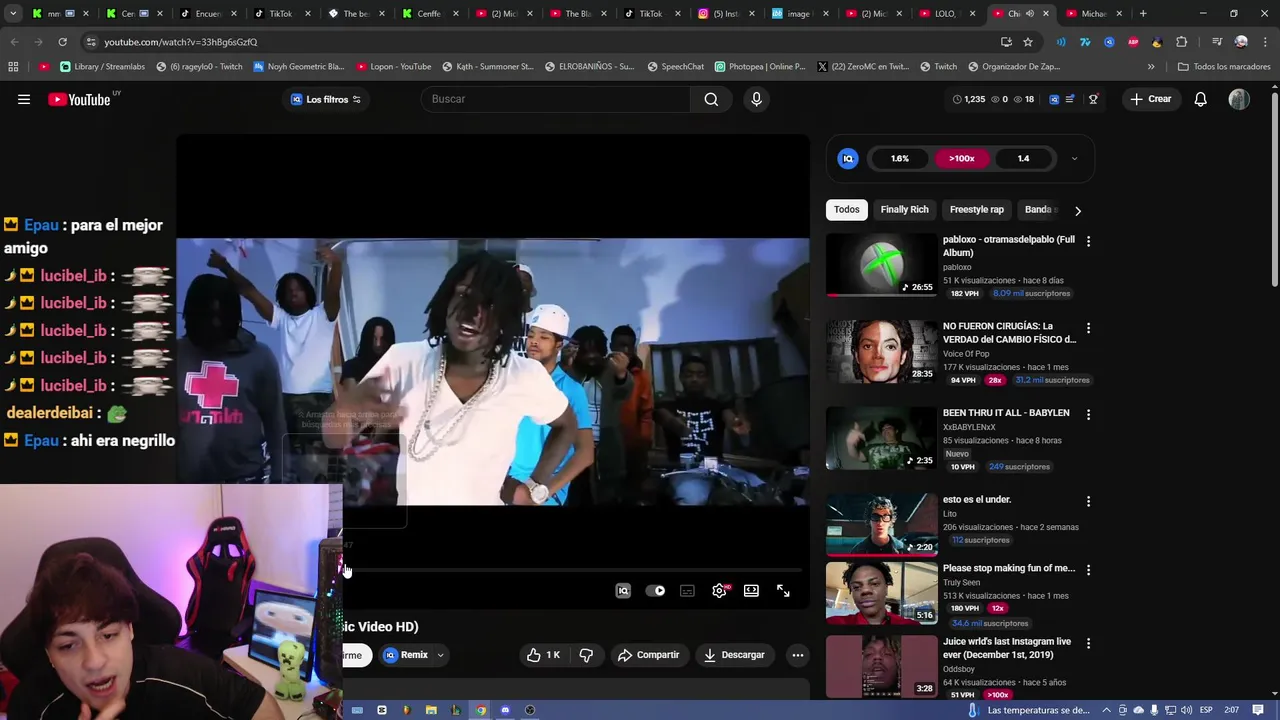This screenshot has width=1280, height=720.
Task: Click inside the Buscar search field
Action: tap(555, 99)
